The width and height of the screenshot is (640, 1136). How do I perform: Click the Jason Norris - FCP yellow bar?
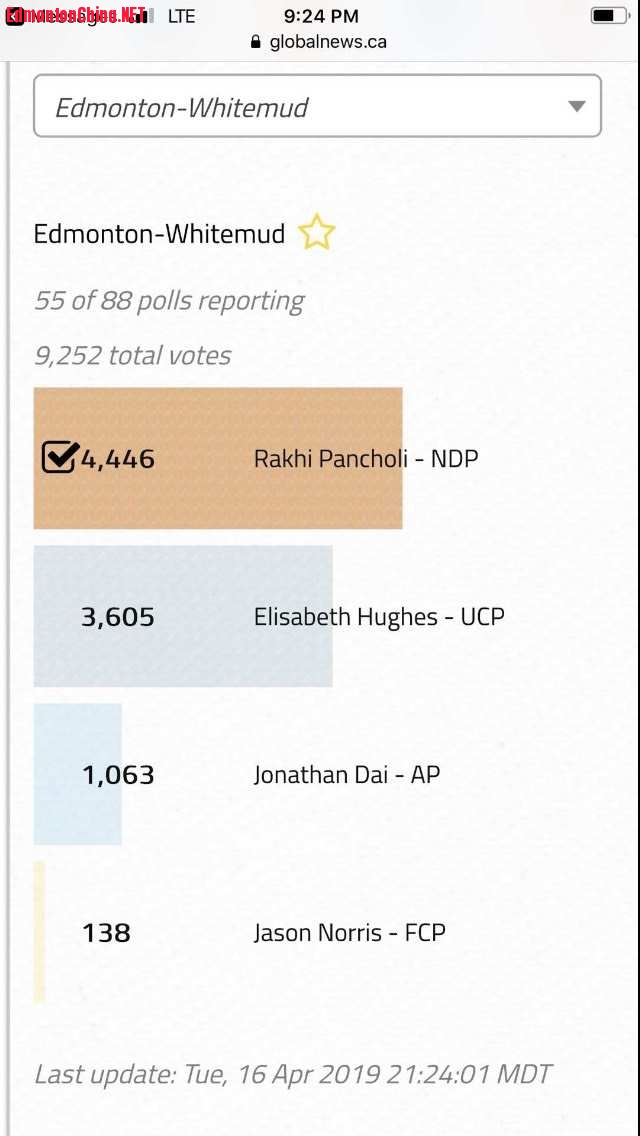39,932
